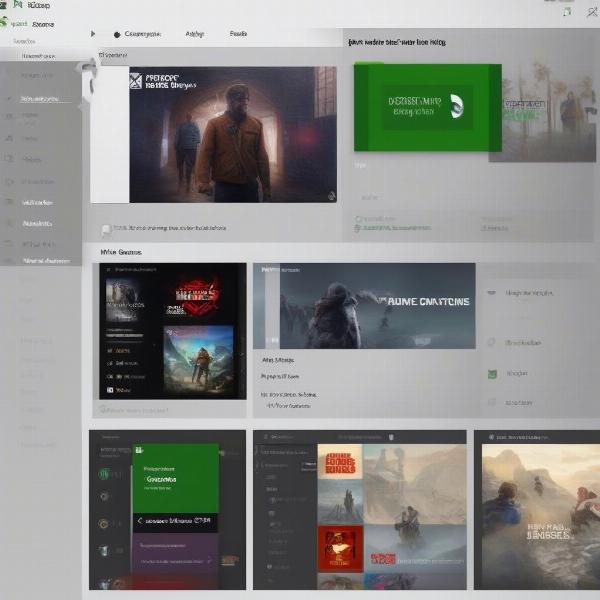Click the play triangle in the top toolbar

(93, 34)
